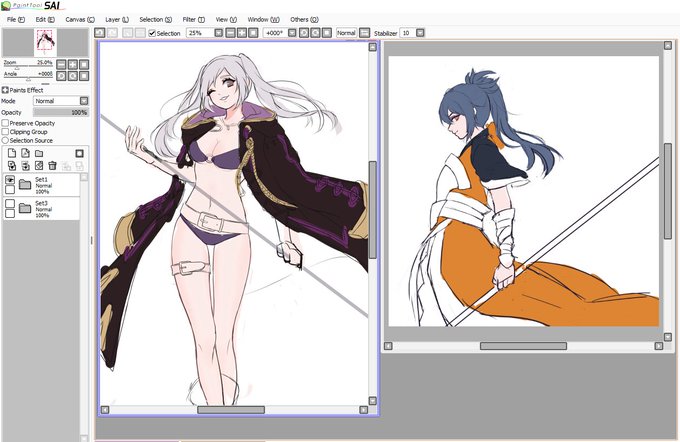The width and height of the screenshot is (680, 442).
Task: Click the Undo button in the top toolbar
Action: tap(100, 33)
